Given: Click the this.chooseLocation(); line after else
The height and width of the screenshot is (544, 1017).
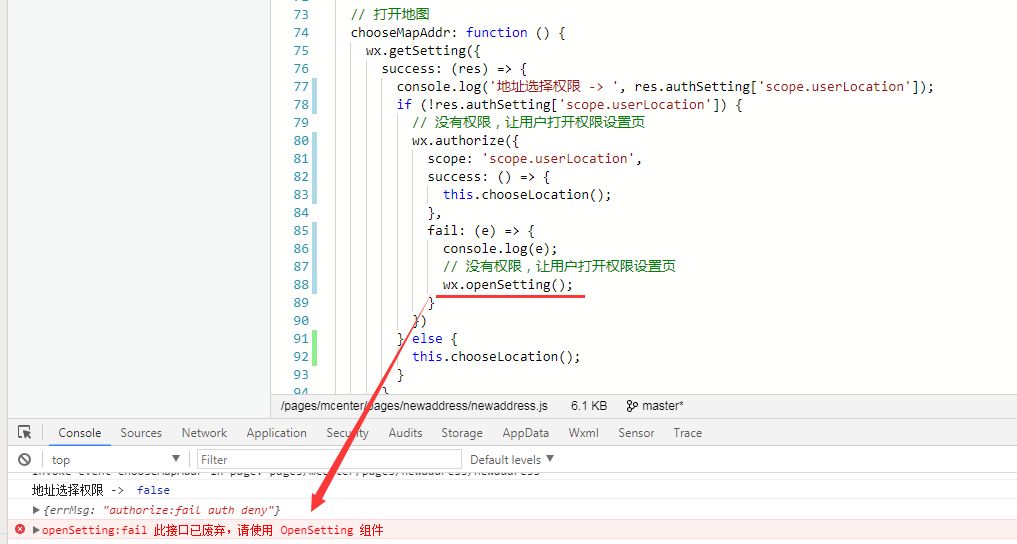Looking at the screenshot, I should point(496,356).
